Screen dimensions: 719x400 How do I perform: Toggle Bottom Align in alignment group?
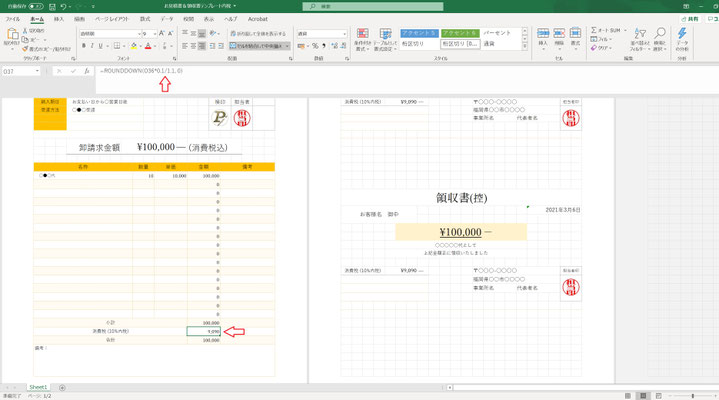[202, 33]
